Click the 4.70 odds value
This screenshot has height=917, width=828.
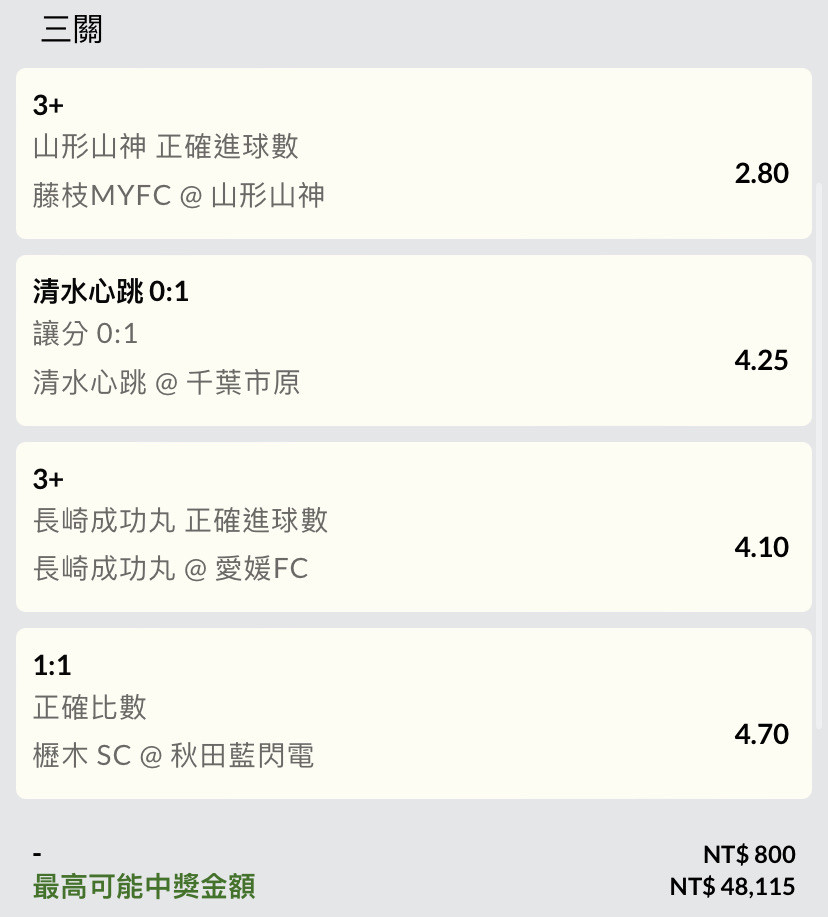pos(761,733)
